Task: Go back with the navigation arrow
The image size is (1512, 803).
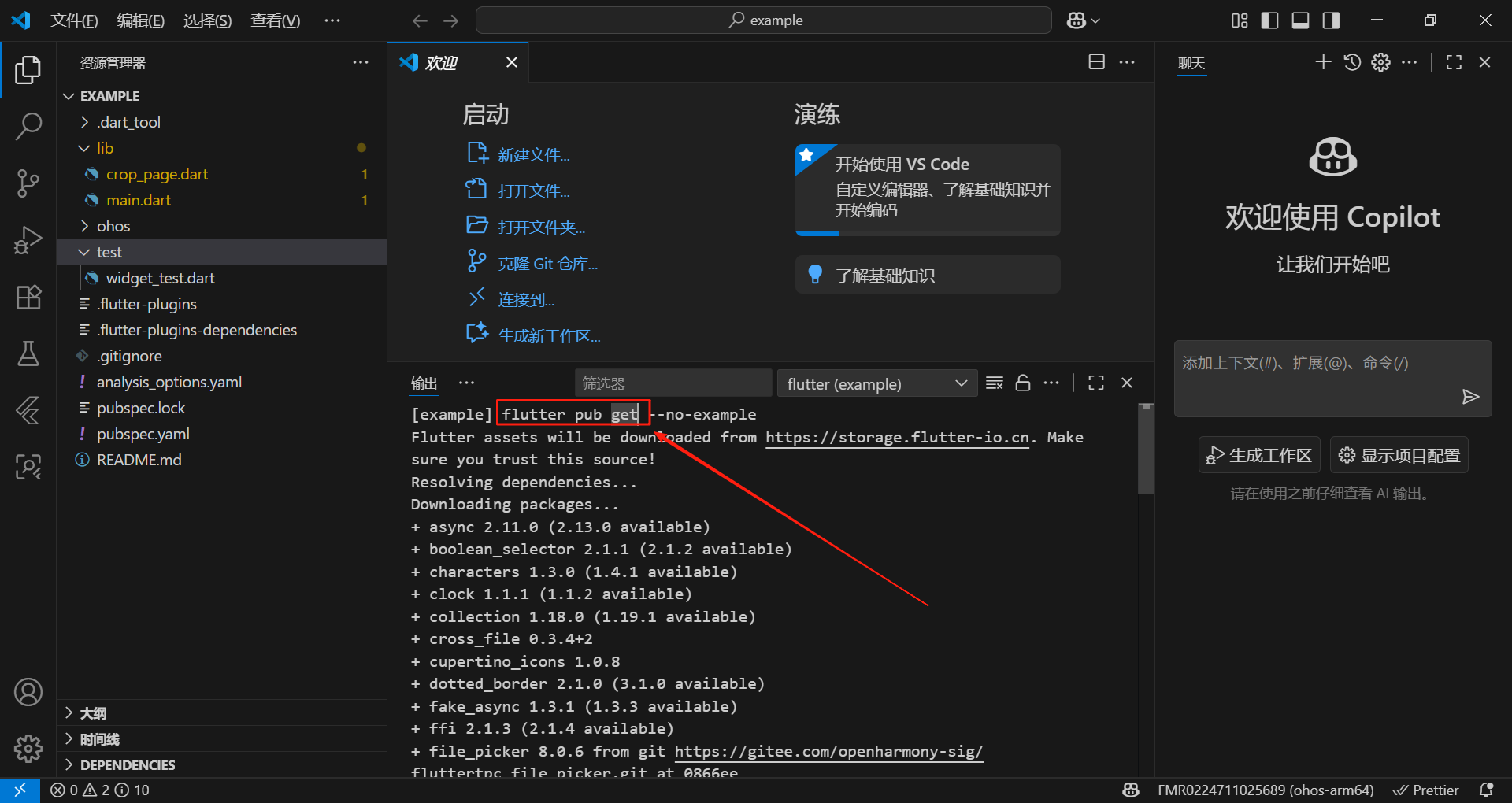Action: 420,20
